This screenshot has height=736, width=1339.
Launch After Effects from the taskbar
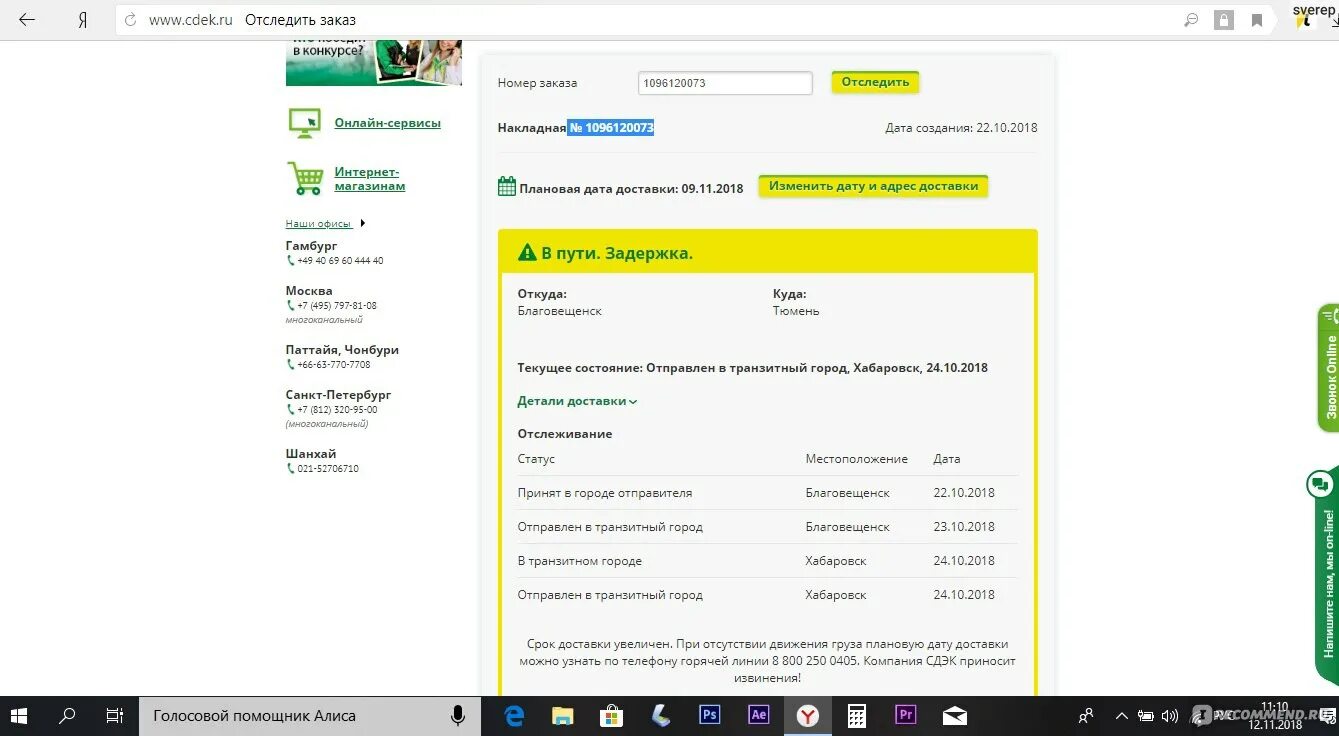click(758, 715)
